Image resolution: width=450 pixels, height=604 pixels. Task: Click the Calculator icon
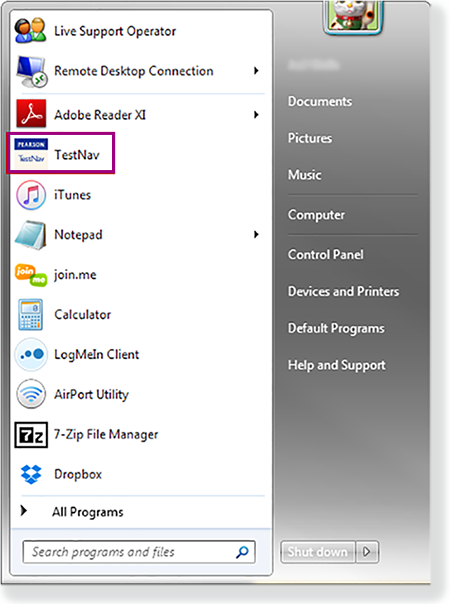[x=31, y=314]
